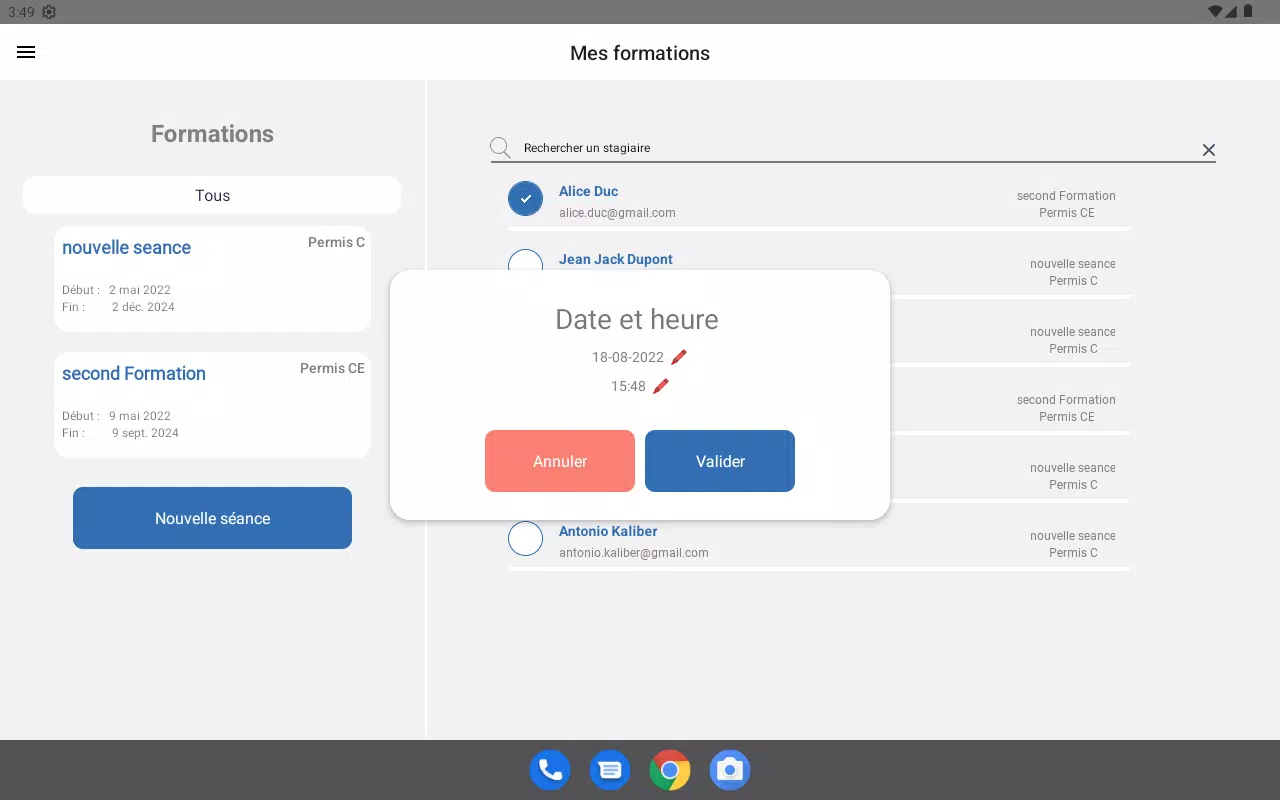Open the hamburger navigation menu
Viewport: 1280px width, 800px height.
tap(26, 53)
